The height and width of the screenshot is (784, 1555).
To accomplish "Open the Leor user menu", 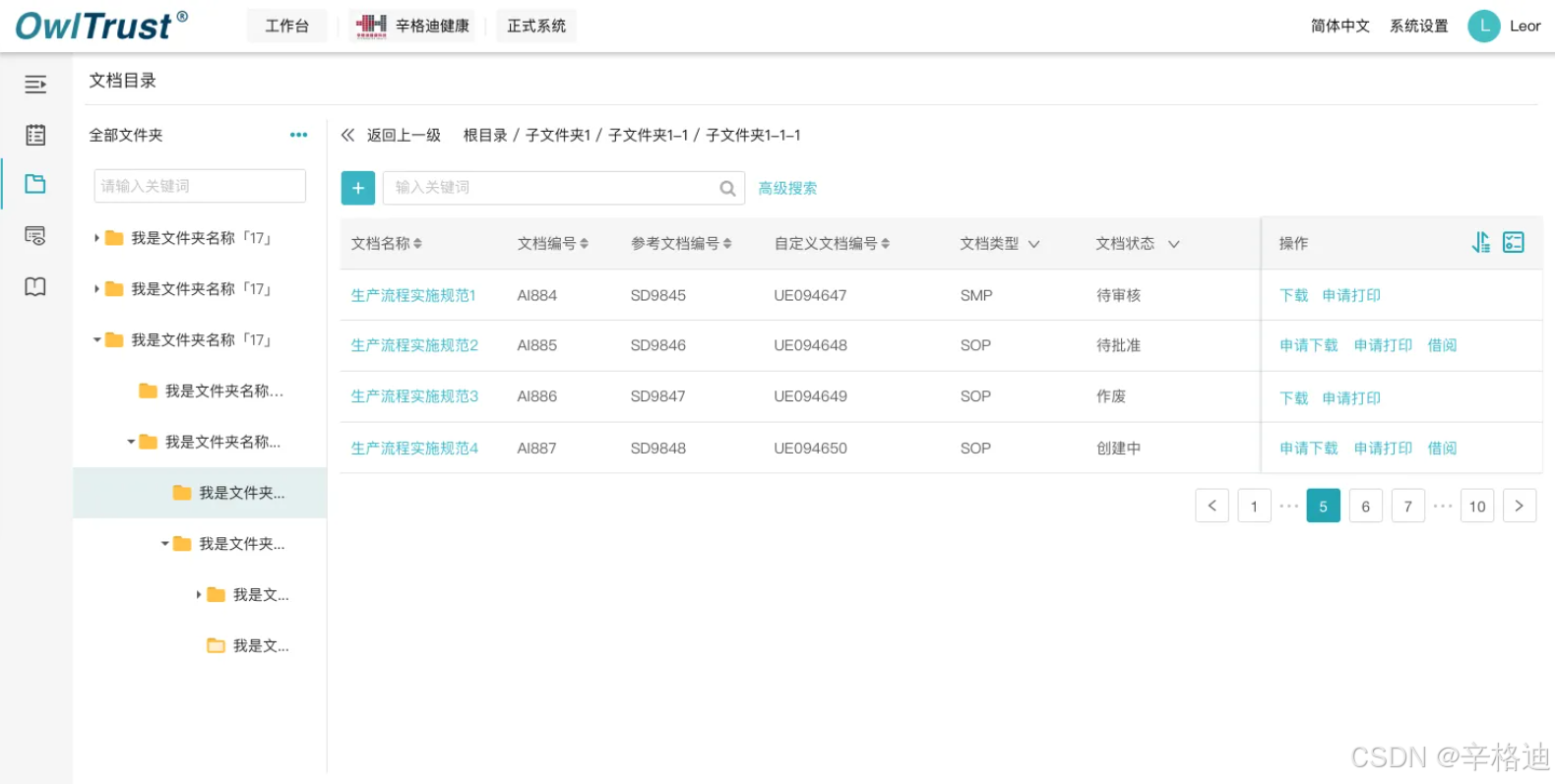I will click(1525, 27).
